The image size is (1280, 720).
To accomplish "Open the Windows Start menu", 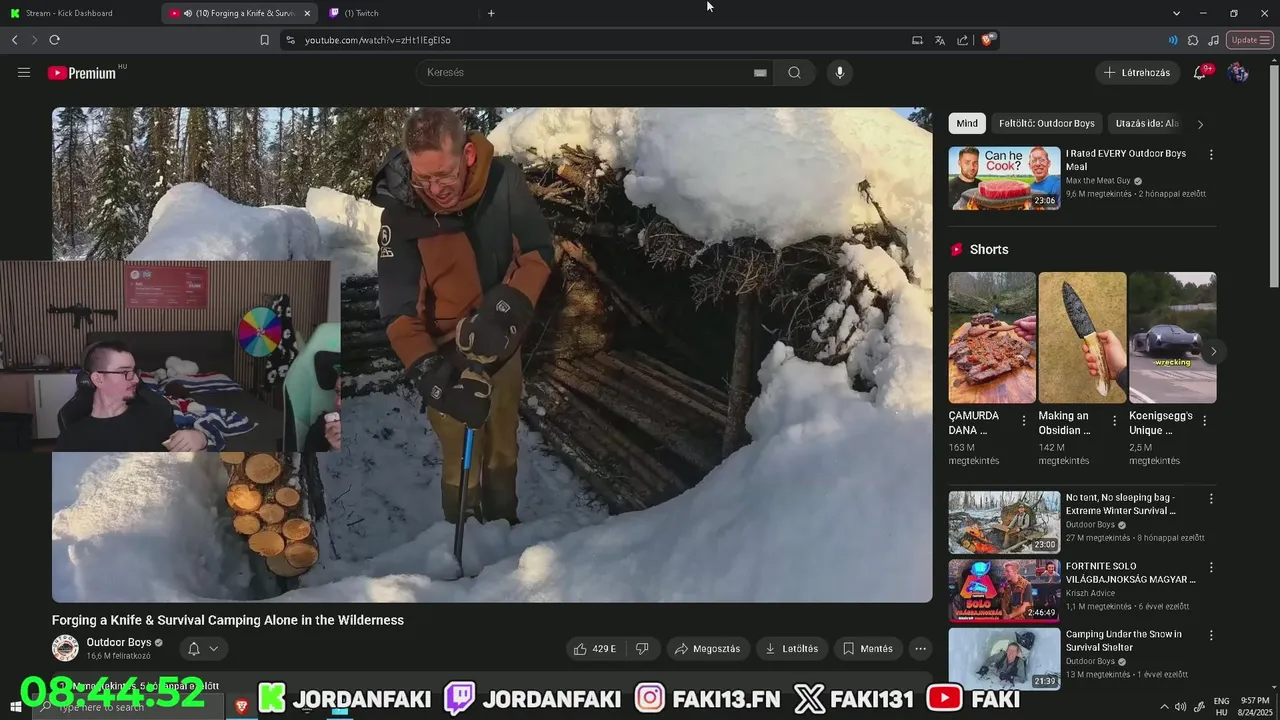I will (x=15, y=707).
